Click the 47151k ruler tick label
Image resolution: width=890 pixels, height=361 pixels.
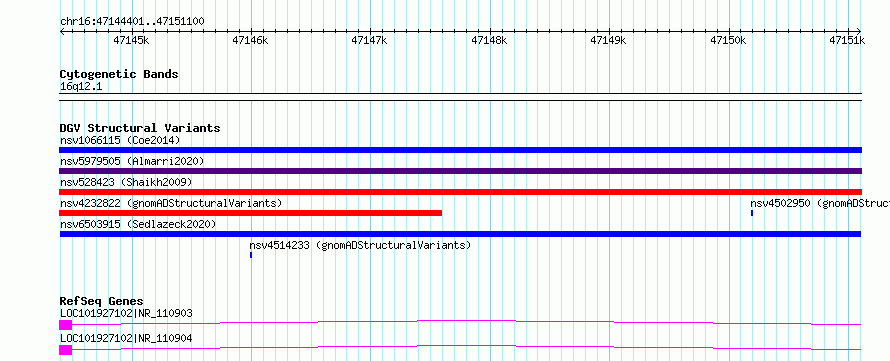tap(847, 40)
